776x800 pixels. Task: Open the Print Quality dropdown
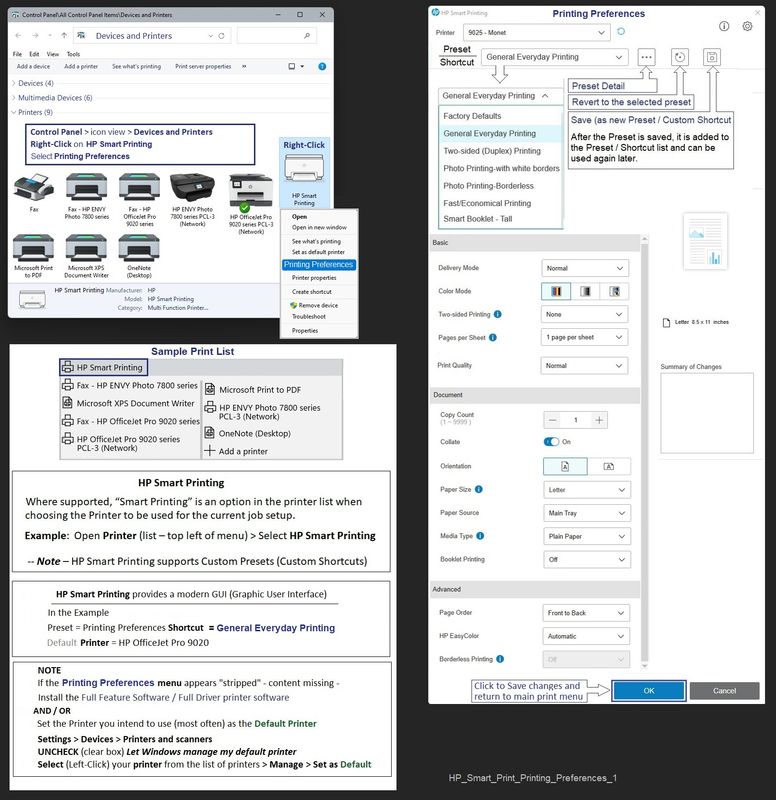point(584,366)
